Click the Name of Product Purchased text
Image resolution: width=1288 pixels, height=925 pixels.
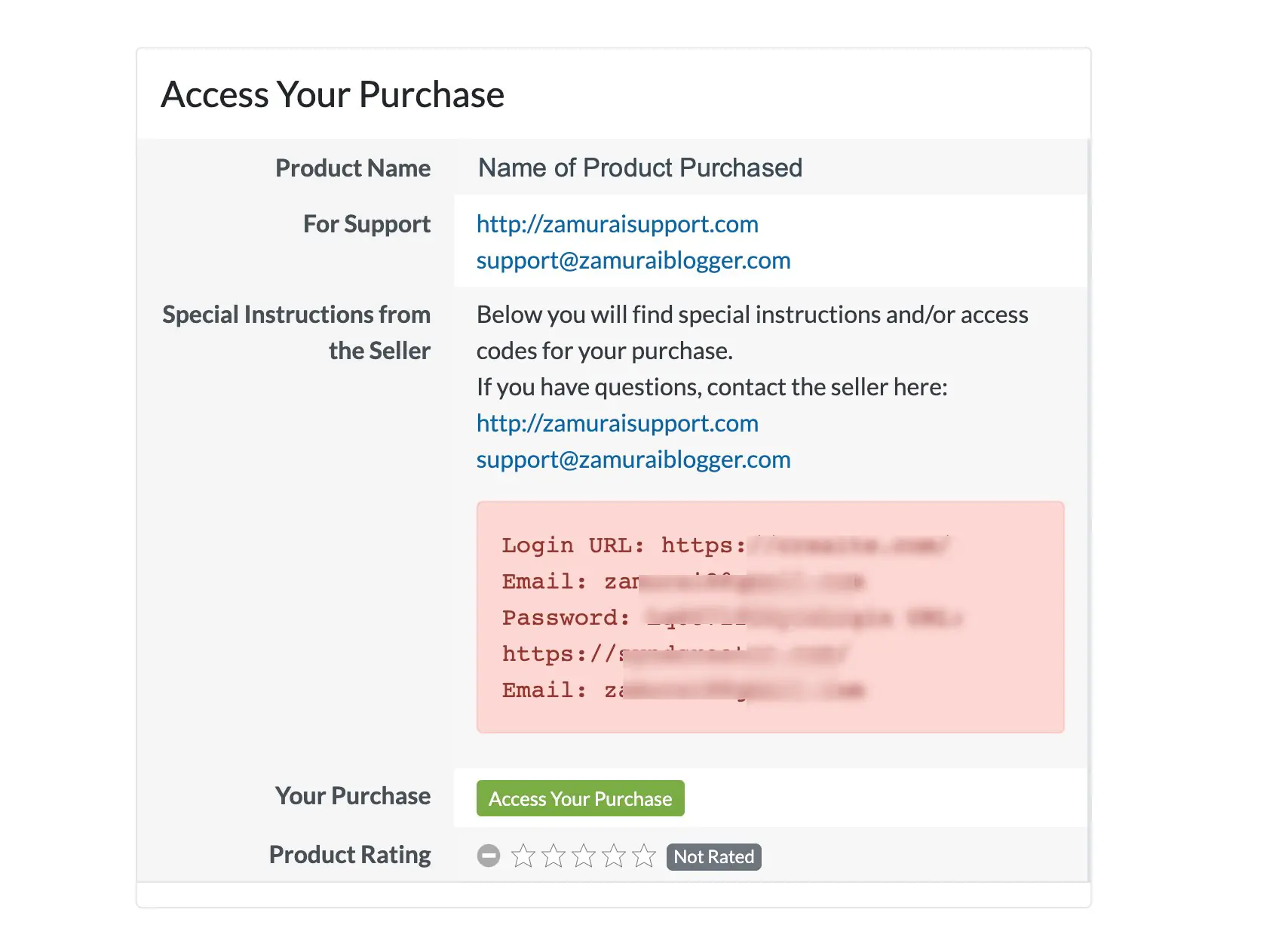(639, 167)
